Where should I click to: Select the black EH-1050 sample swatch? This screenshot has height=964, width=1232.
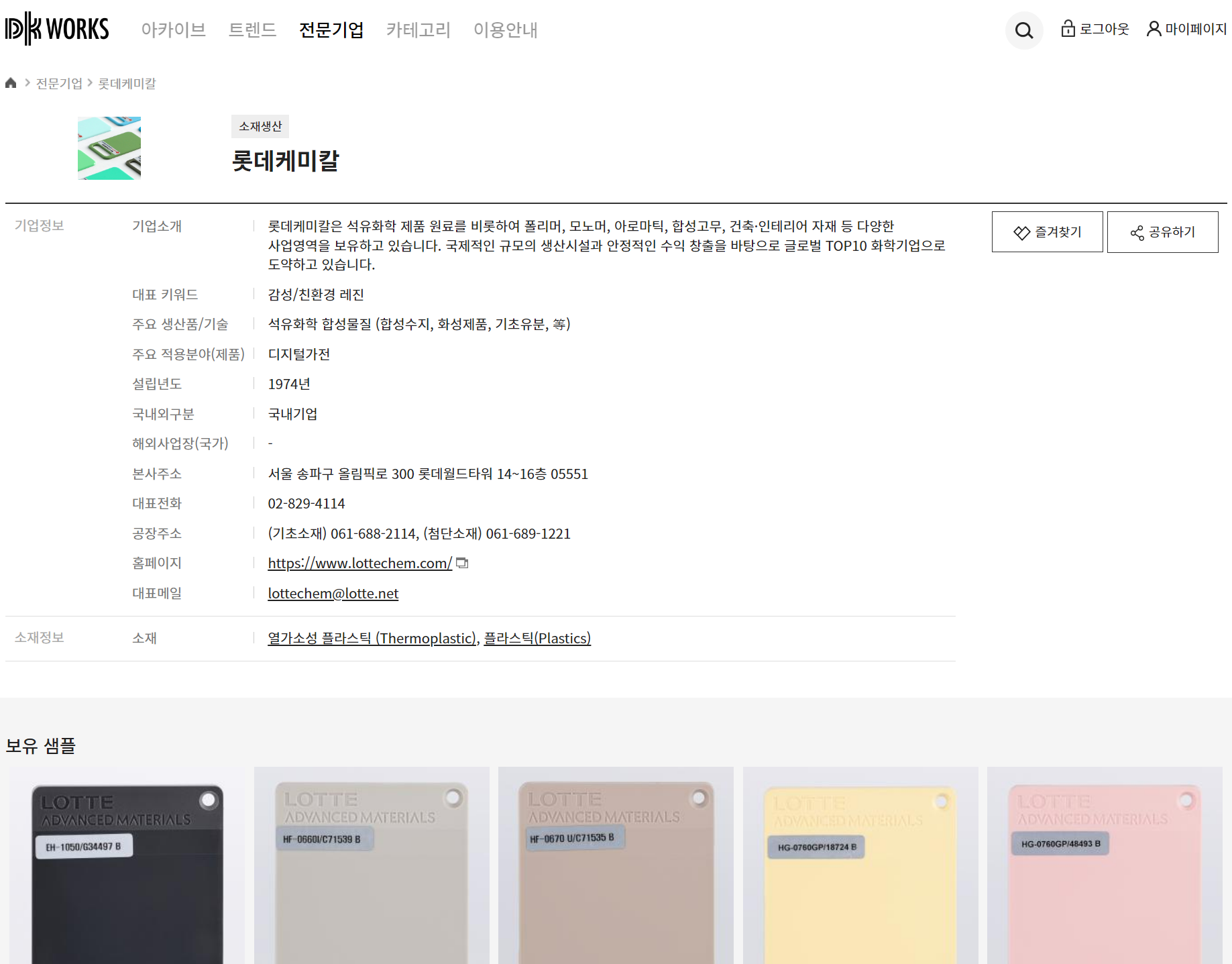[x=127, y=872]
